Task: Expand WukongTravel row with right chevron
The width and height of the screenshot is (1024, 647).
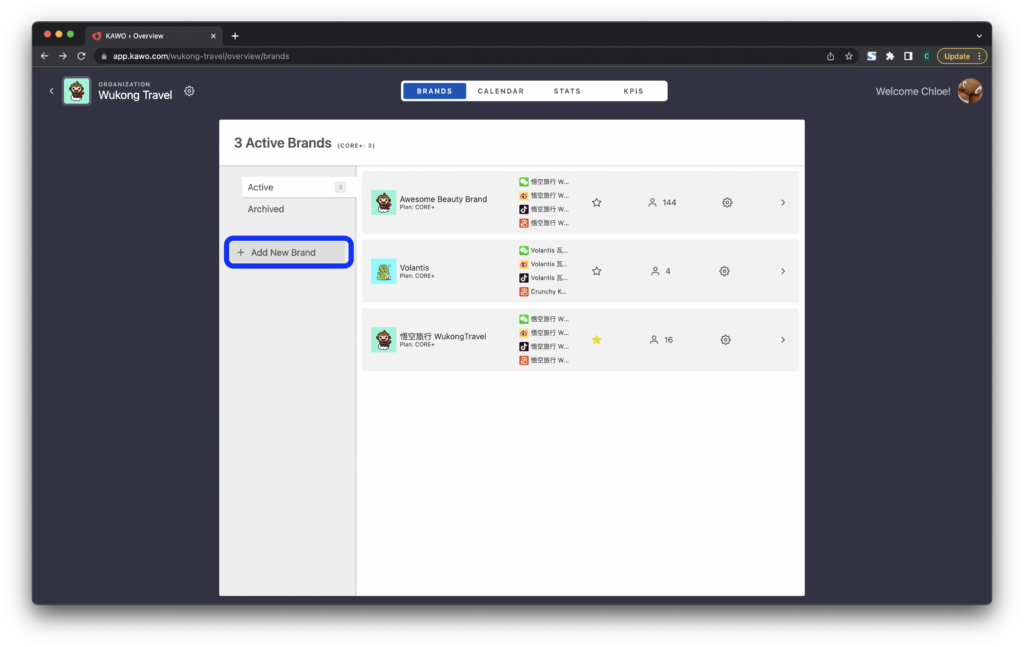Action: point(782,340)
